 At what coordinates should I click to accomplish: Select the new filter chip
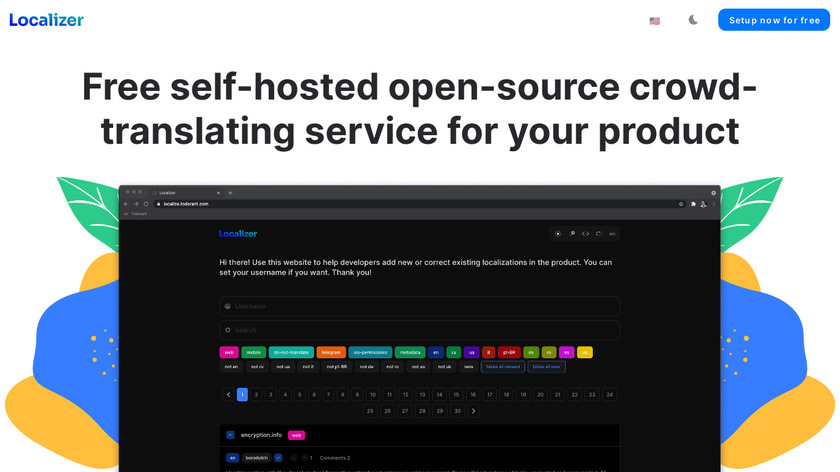coord(469,367)
